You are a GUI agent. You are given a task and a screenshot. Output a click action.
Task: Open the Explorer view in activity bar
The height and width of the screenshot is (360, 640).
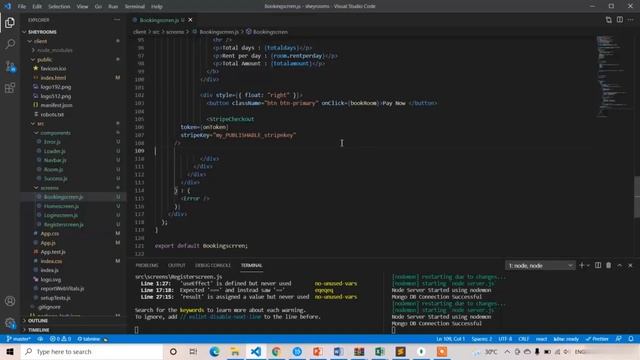coord(10,22)
